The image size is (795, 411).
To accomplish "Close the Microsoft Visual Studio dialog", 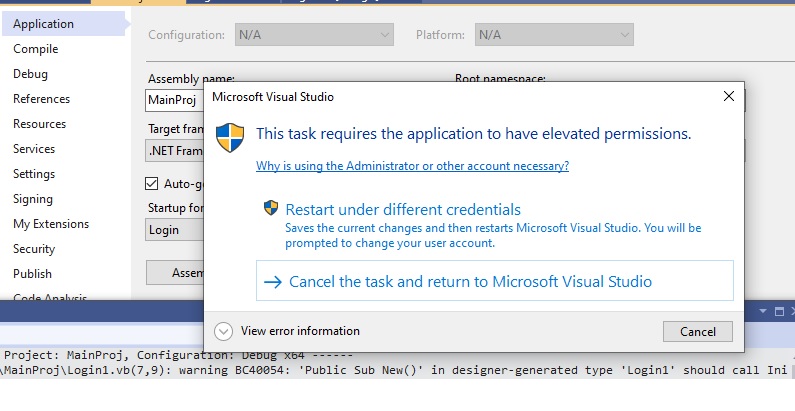I will click(x=729, y=97).
